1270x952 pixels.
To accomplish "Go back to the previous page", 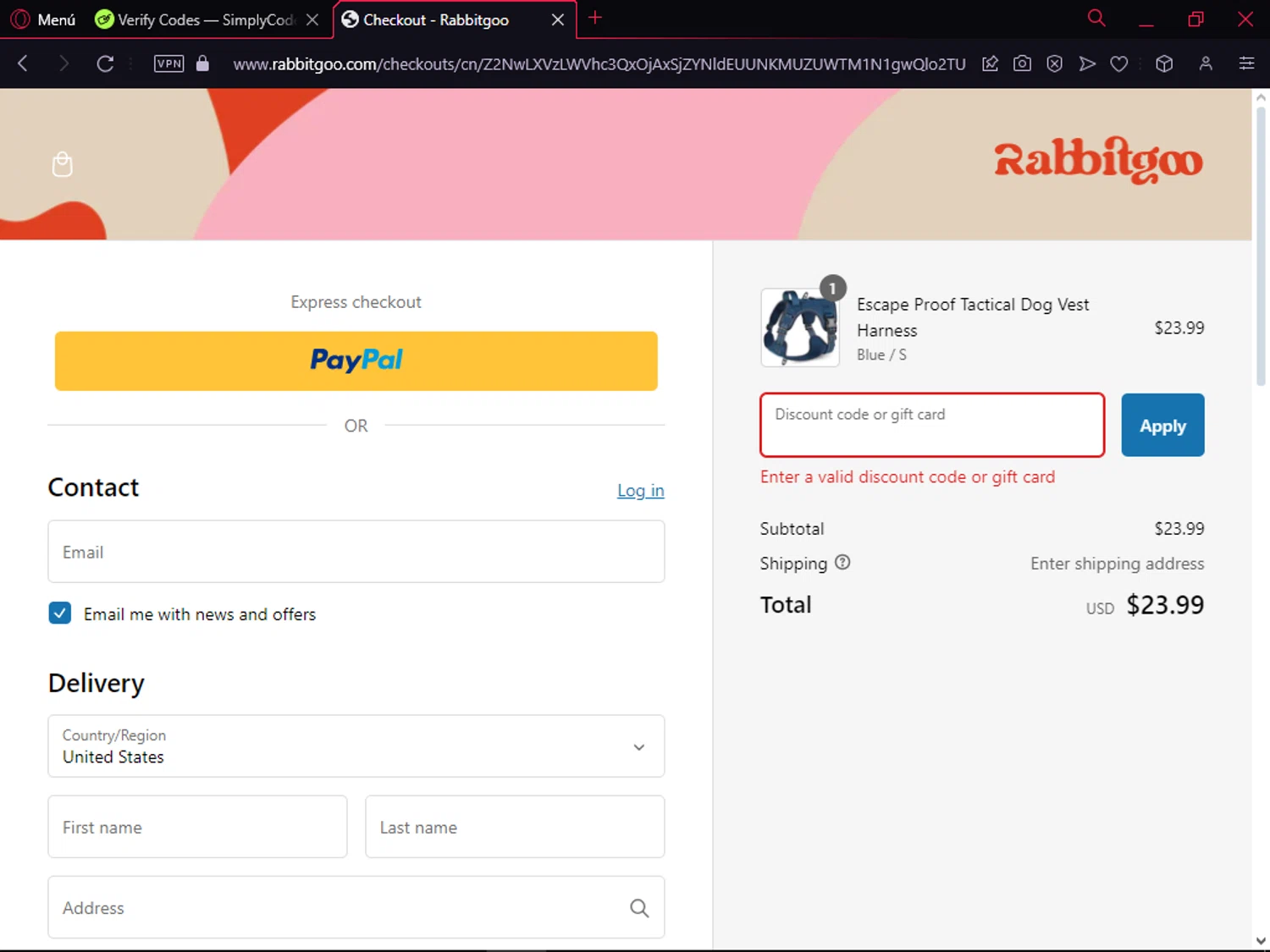I will pos(24,63).
